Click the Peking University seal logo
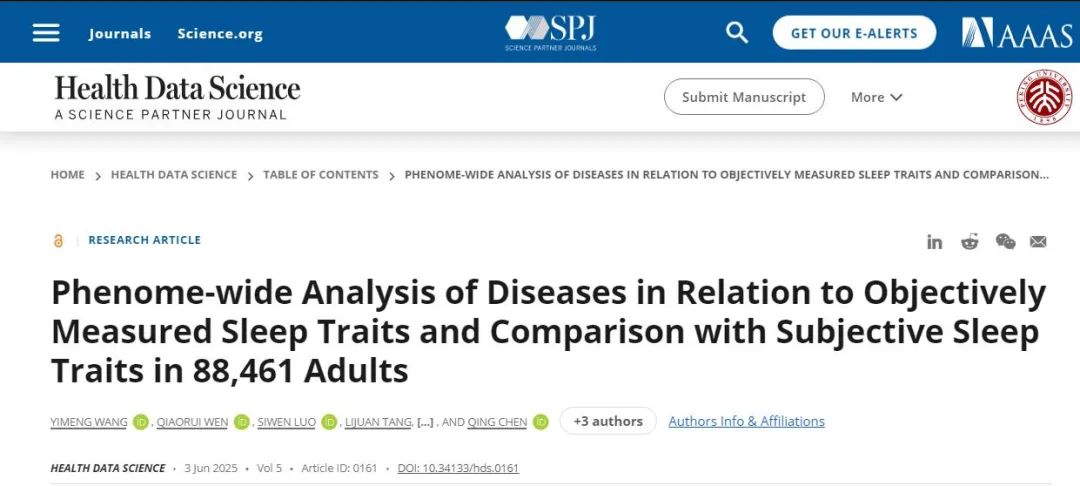Image resolution: width=1080 pixels, height=486 pixels. tap(1044, 98)
